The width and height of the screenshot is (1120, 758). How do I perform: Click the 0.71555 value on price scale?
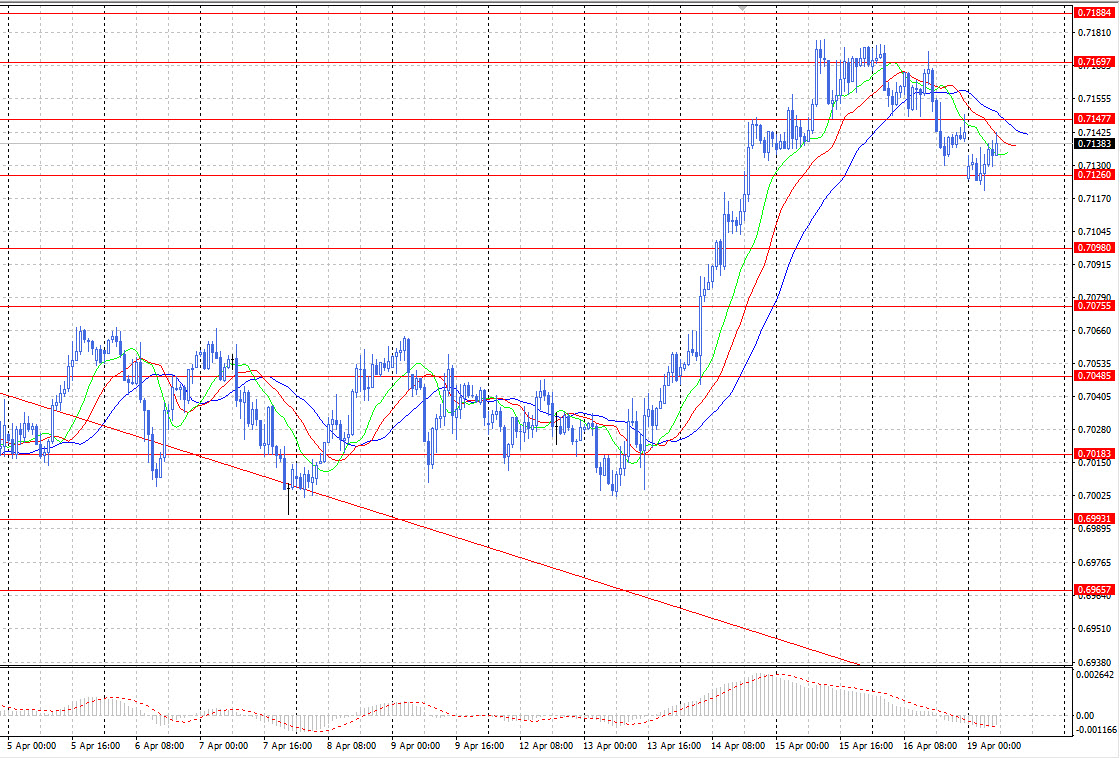[1094, 99]
